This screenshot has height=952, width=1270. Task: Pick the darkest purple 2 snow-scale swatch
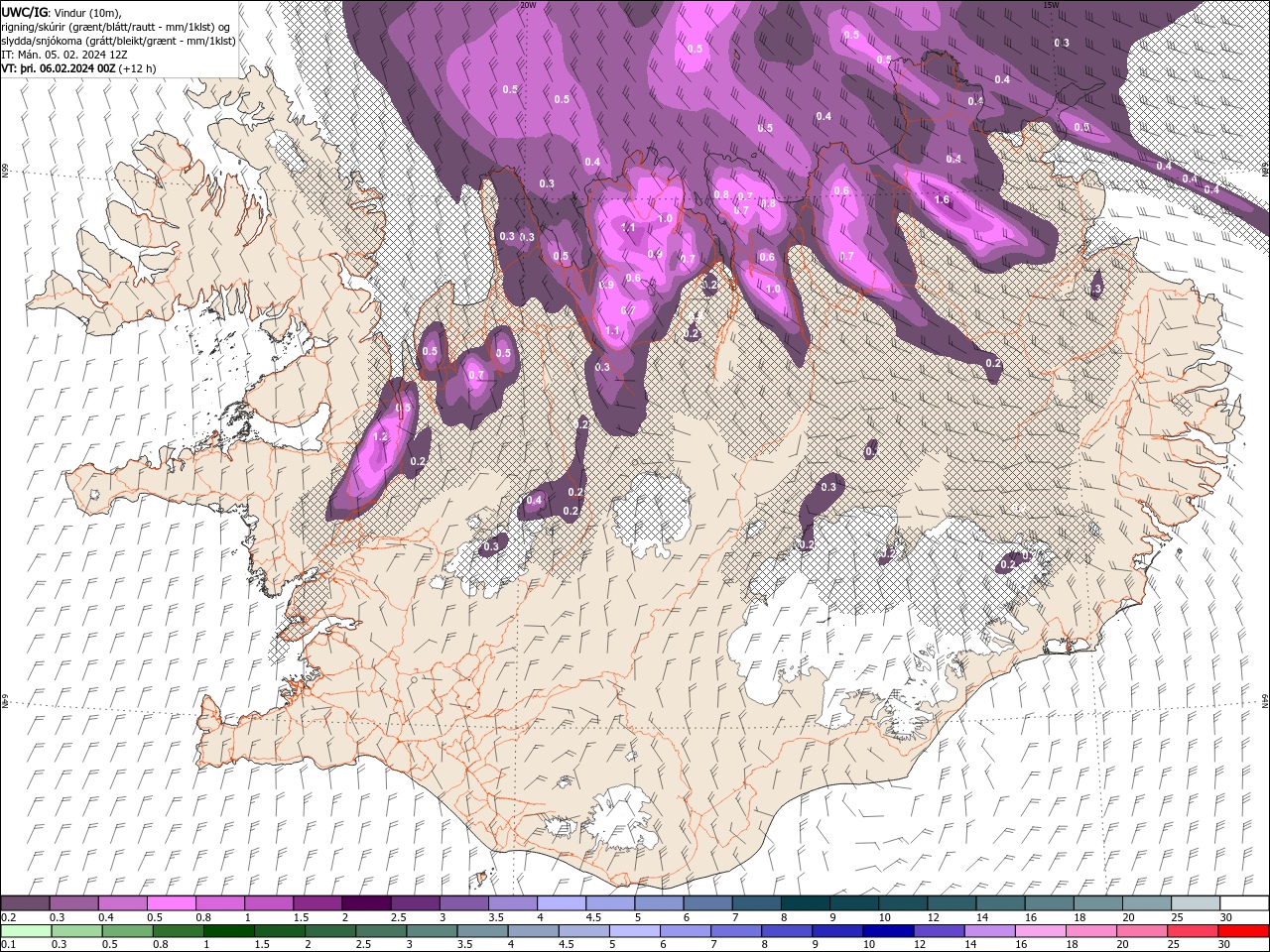pos(366,903)
